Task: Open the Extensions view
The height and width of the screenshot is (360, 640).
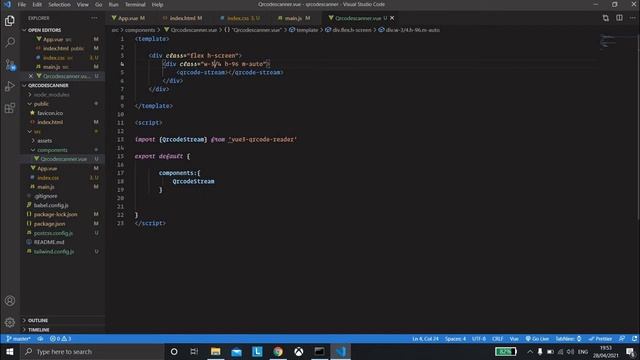Action: click(10, 108)
